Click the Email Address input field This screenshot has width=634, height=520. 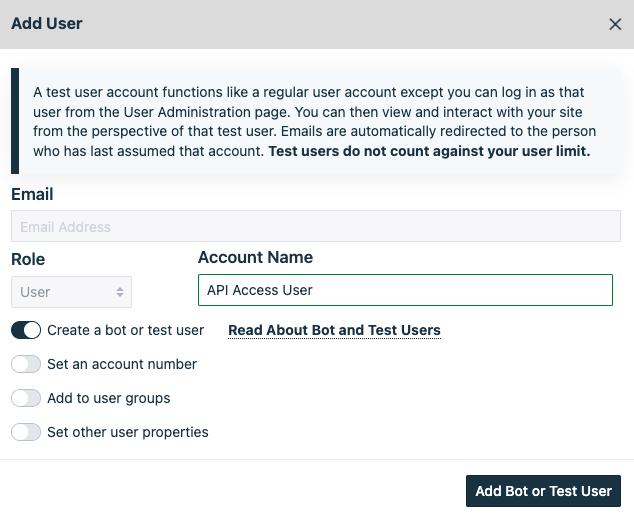[315, 227]
